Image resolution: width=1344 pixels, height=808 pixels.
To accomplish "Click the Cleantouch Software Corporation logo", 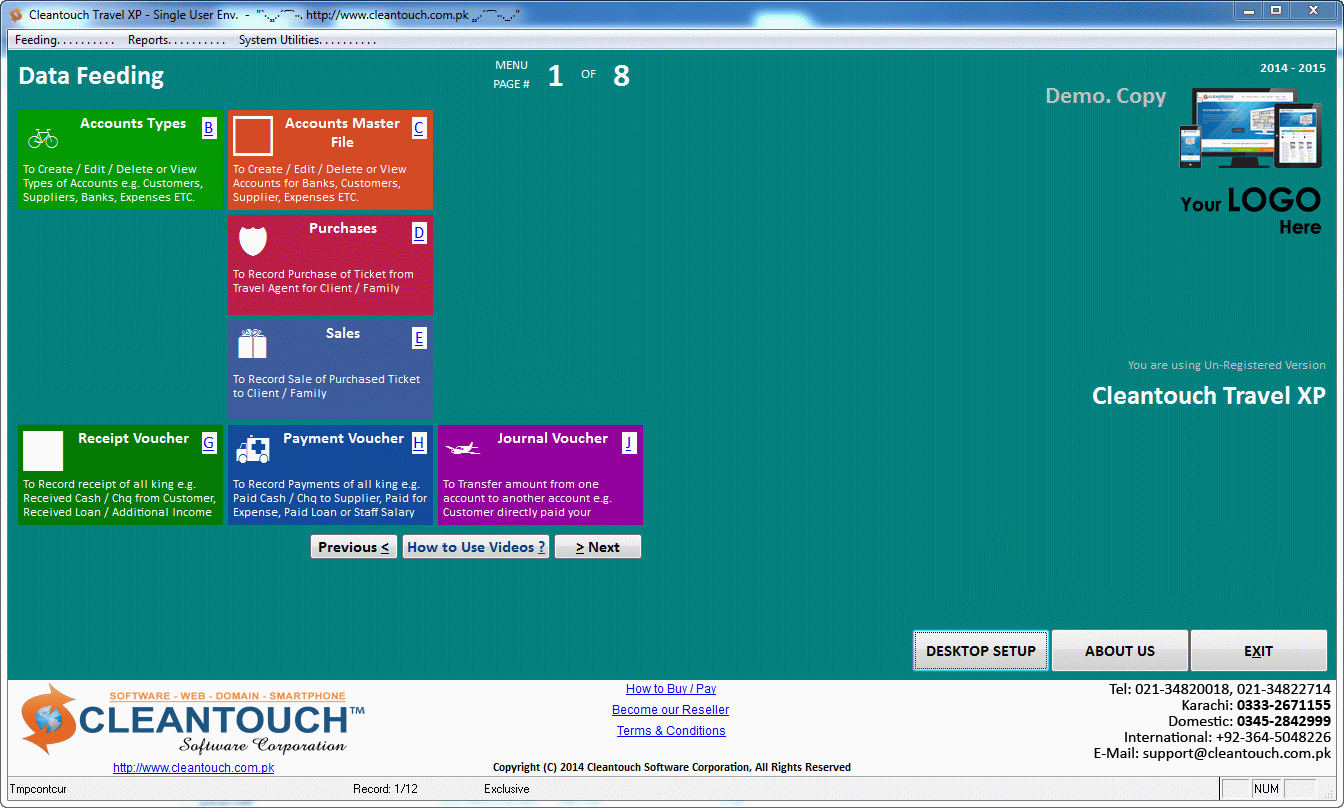I will (x=193, y=718).
